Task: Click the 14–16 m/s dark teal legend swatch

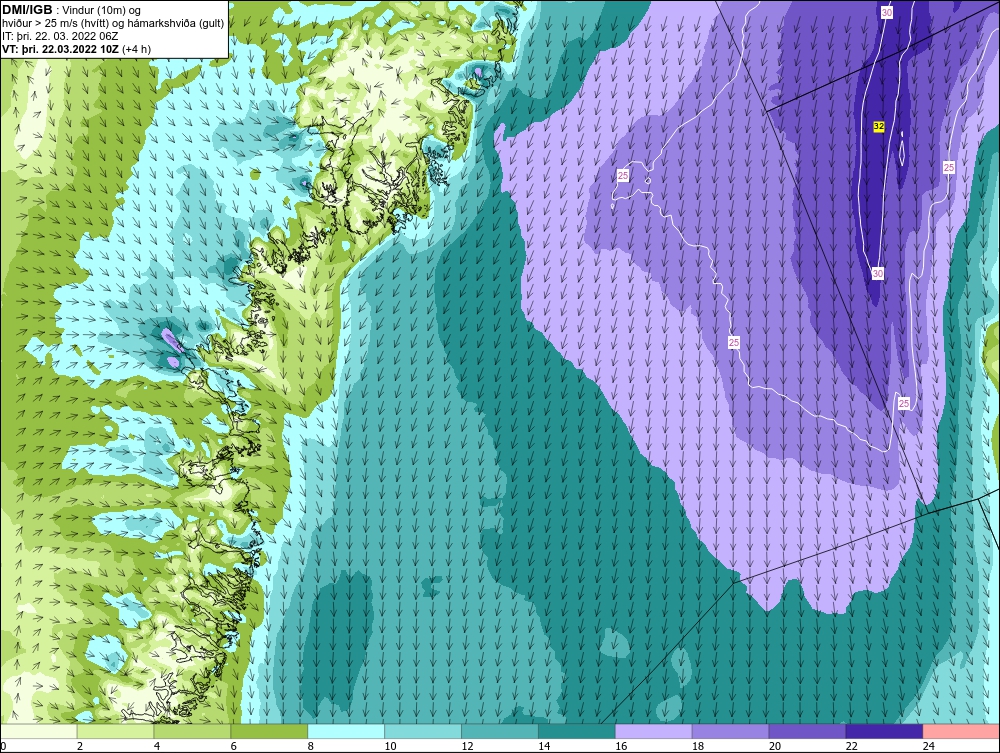Action: [x=577, y=731]
